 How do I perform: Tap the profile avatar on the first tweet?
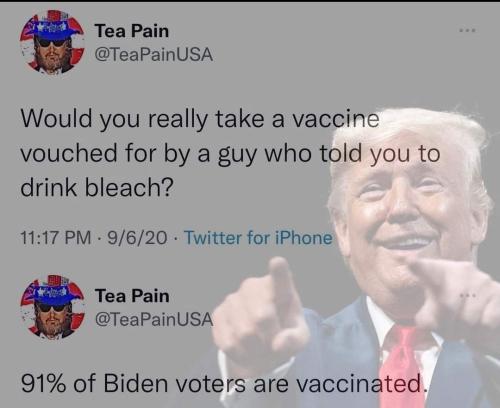[52, 42]
